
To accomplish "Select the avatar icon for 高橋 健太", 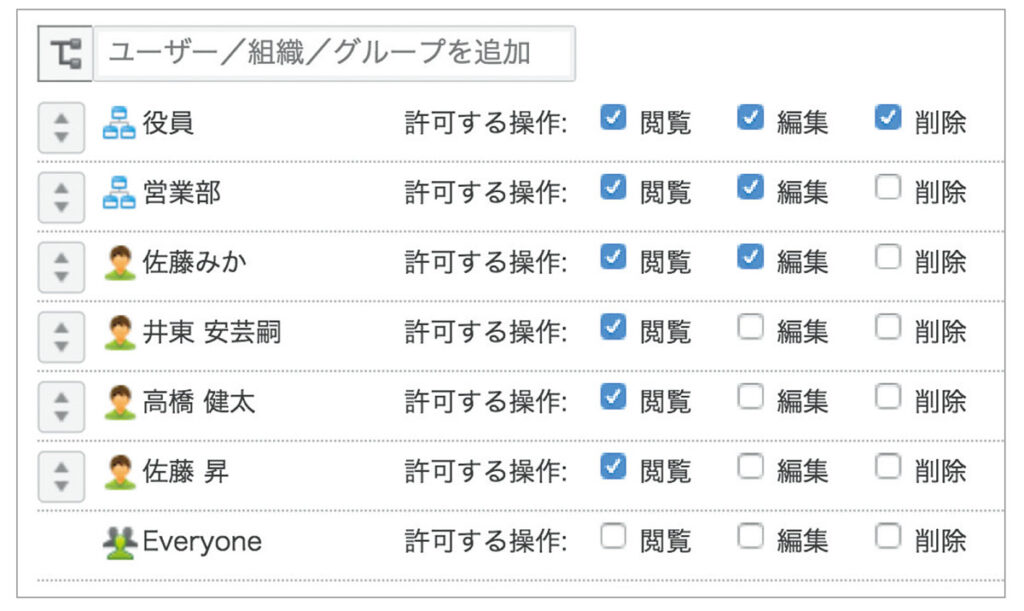I will (x=119, y=399).
